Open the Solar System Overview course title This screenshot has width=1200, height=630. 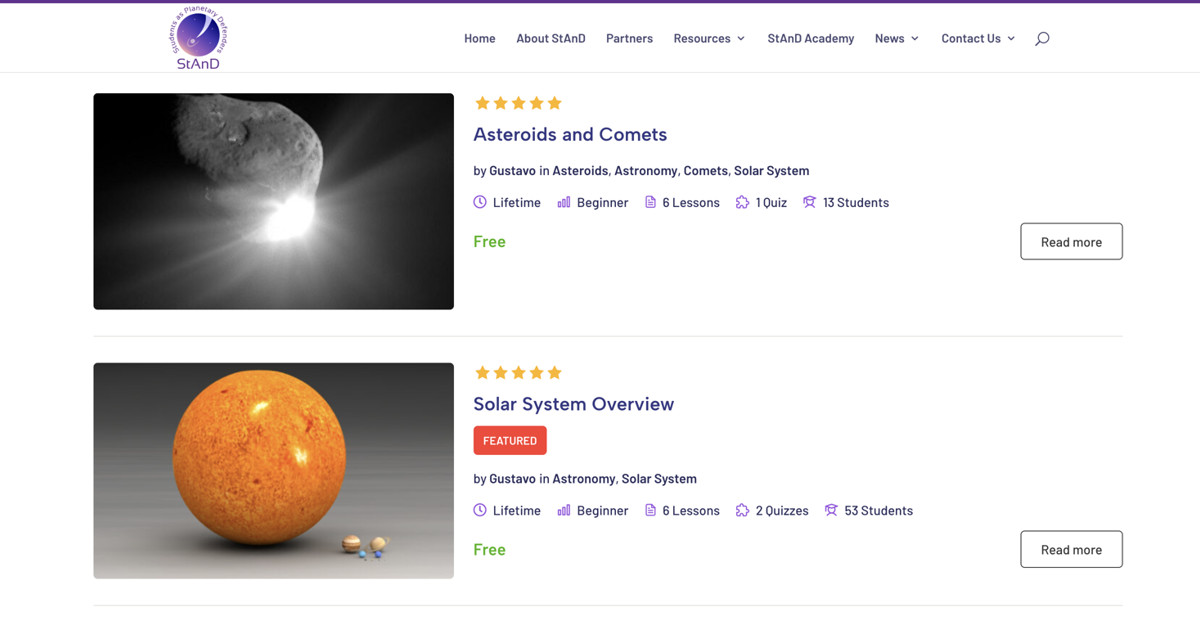click(573, 404)
